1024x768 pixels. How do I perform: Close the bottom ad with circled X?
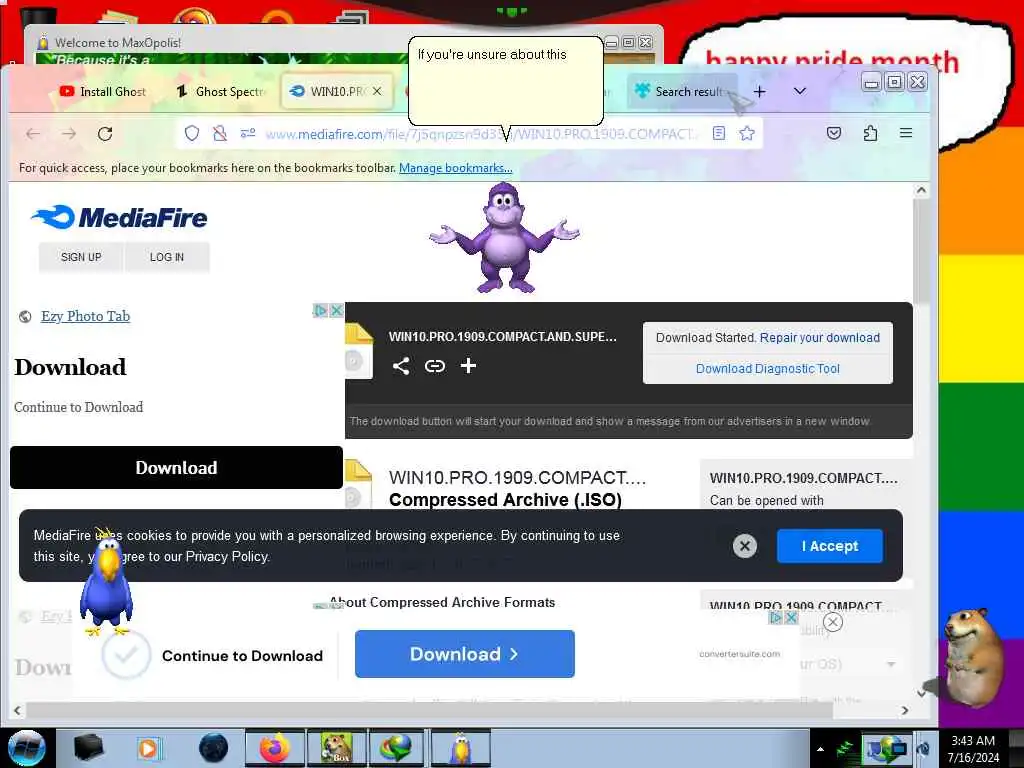[833, 622]
